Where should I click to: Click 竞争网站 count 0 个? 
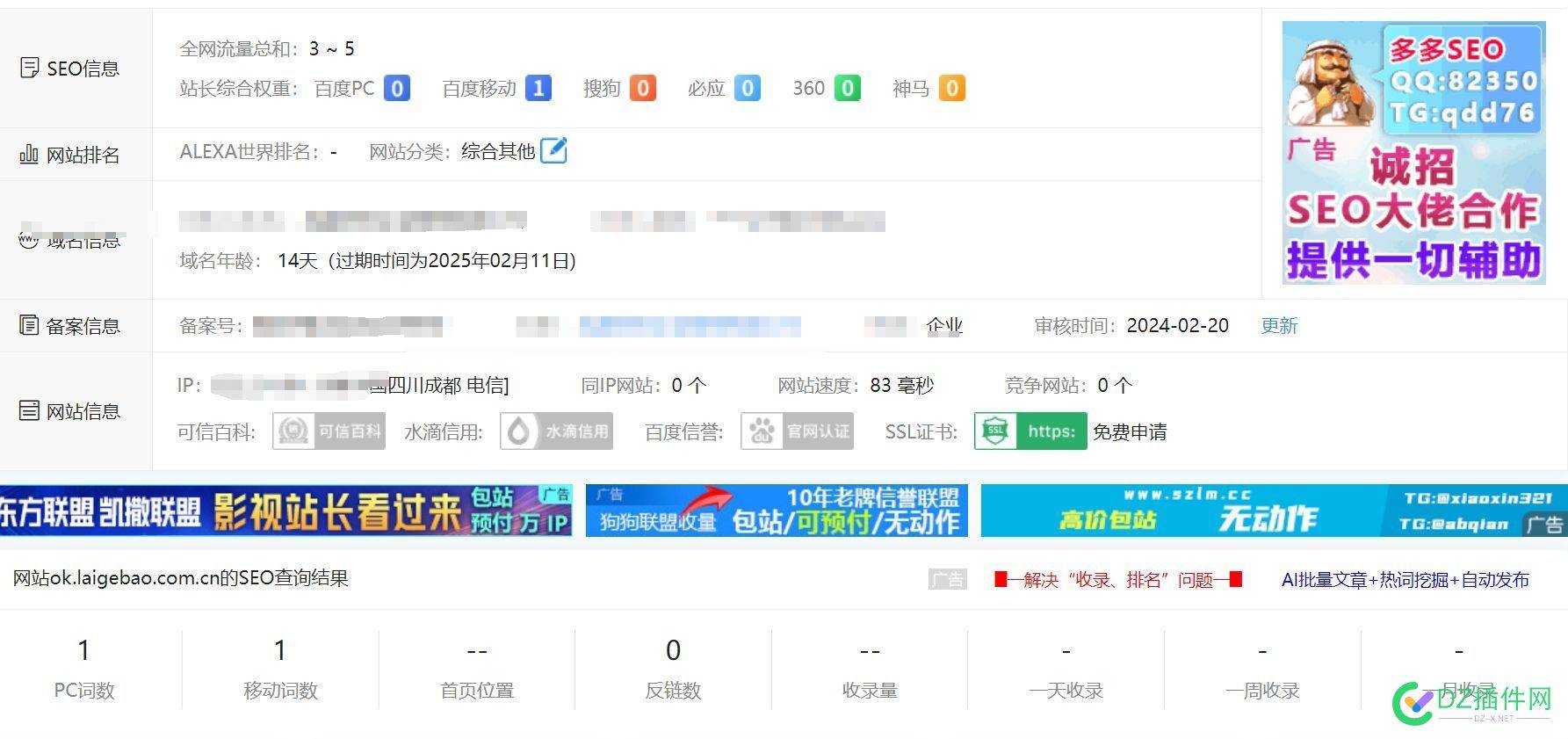[x=1115, y=385]
